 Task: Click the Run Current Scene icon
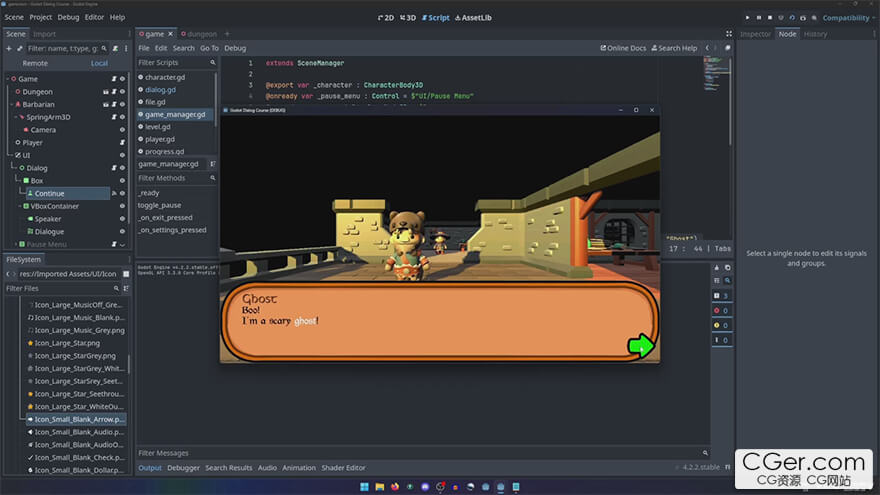[x=792, y=18]
